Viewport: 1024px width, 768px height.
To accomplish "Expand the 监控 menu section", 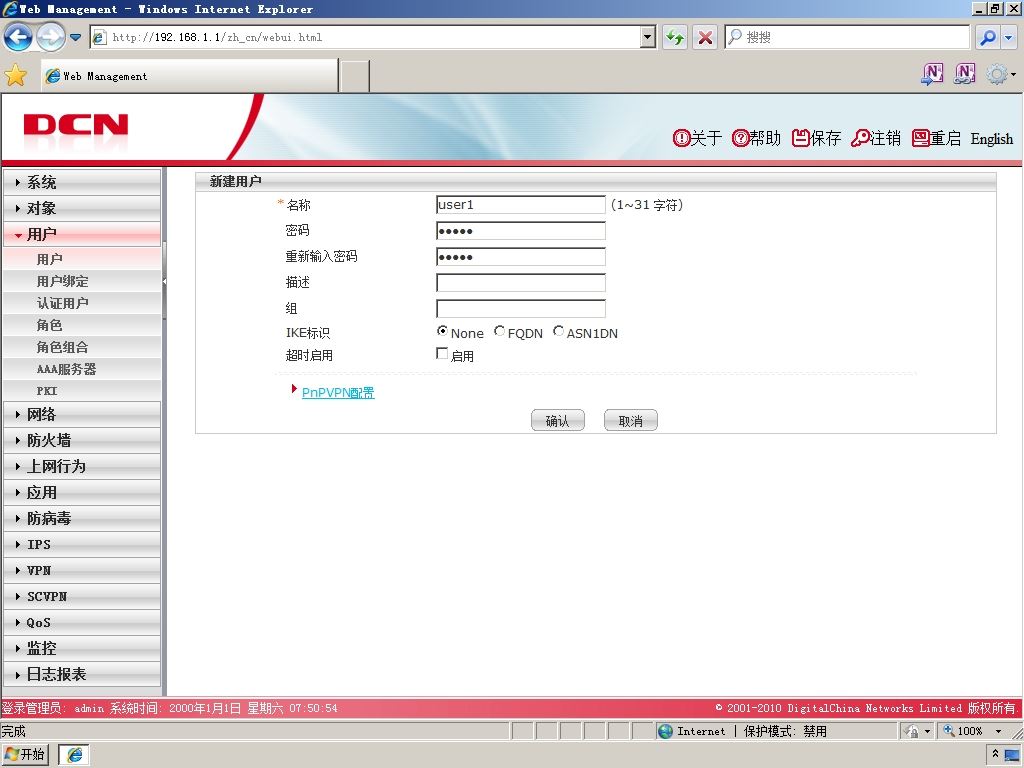I will [82, 648].
